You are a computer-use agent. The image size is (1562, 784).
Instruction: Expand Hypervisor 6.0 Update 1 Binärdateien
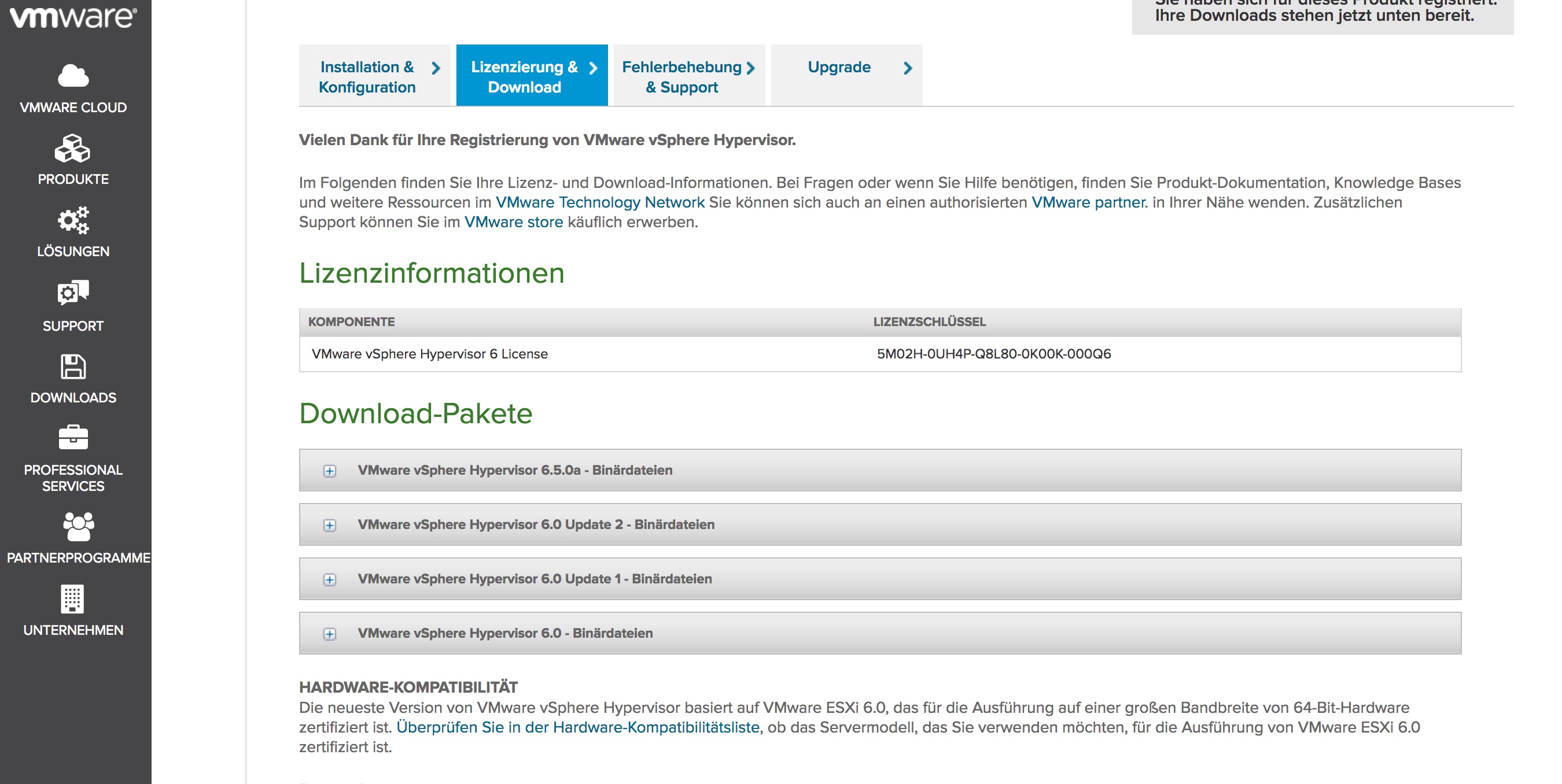pyautogui.click(x=329, y=580)
